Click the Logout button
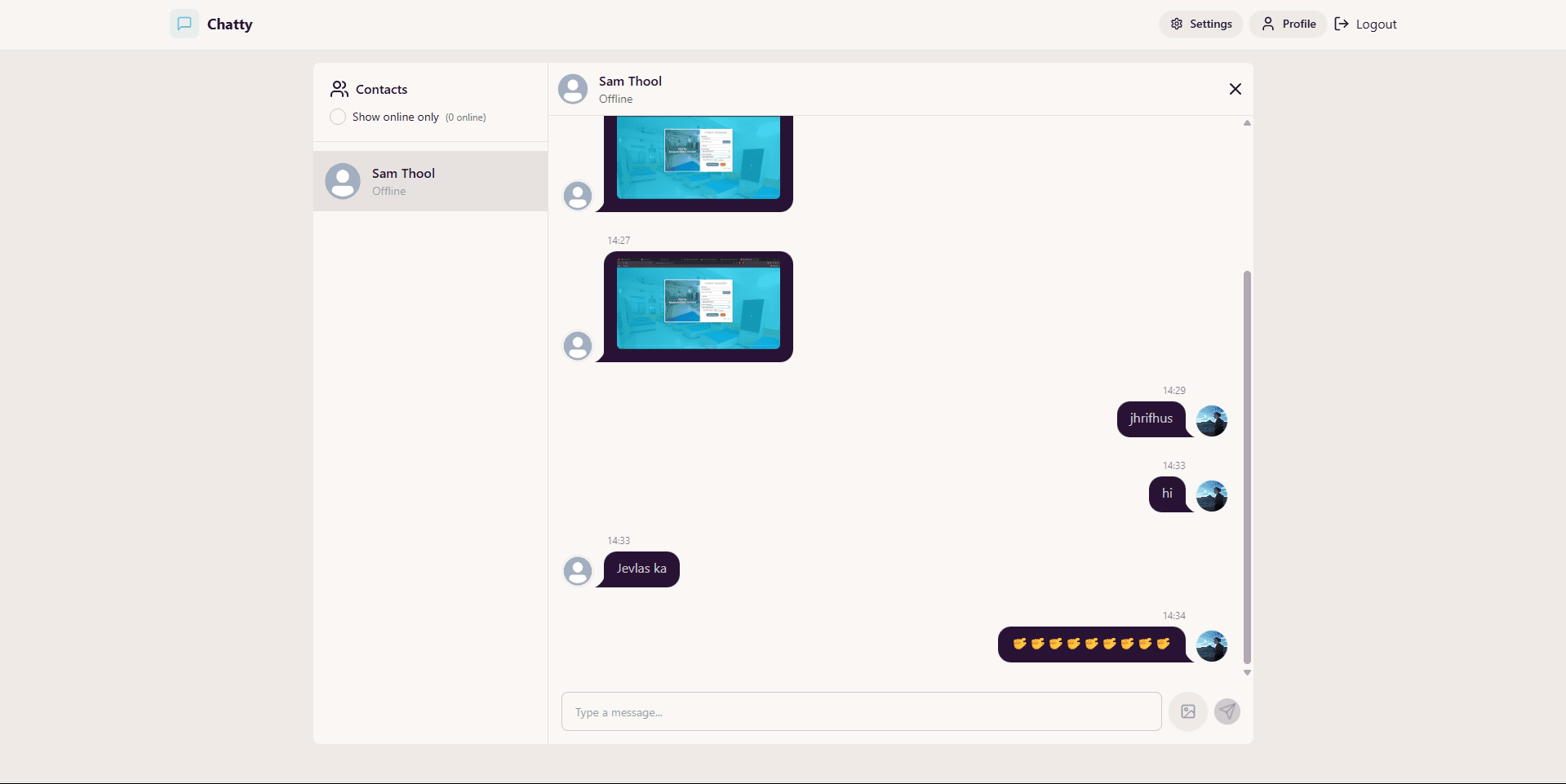 coord(1365,24)
